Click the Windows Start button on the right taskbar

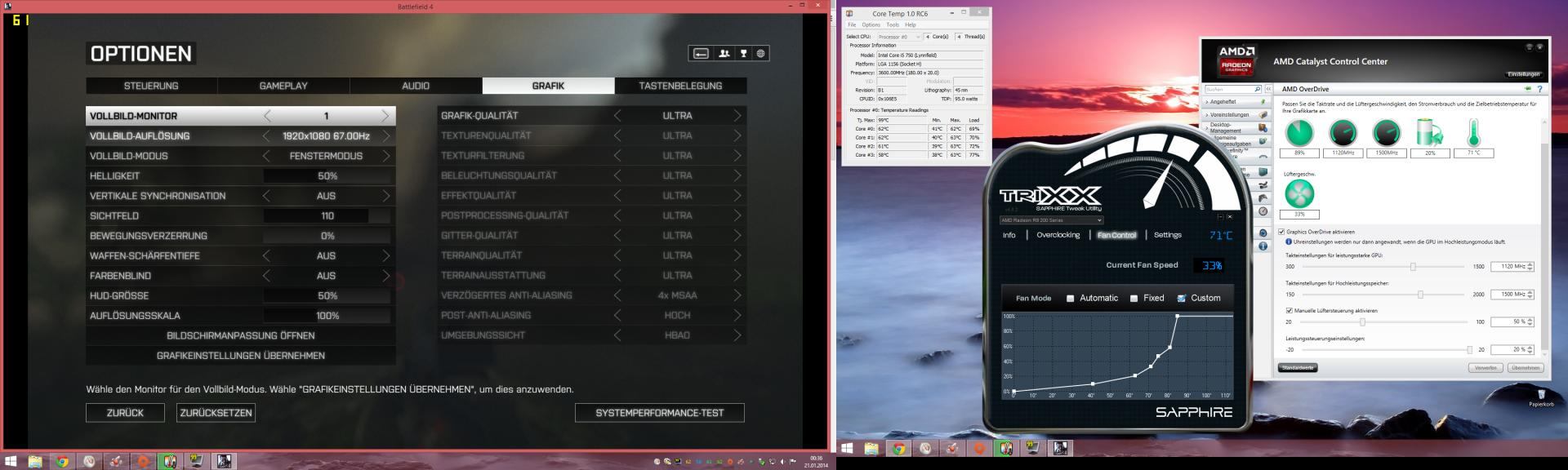coord(847,448)
